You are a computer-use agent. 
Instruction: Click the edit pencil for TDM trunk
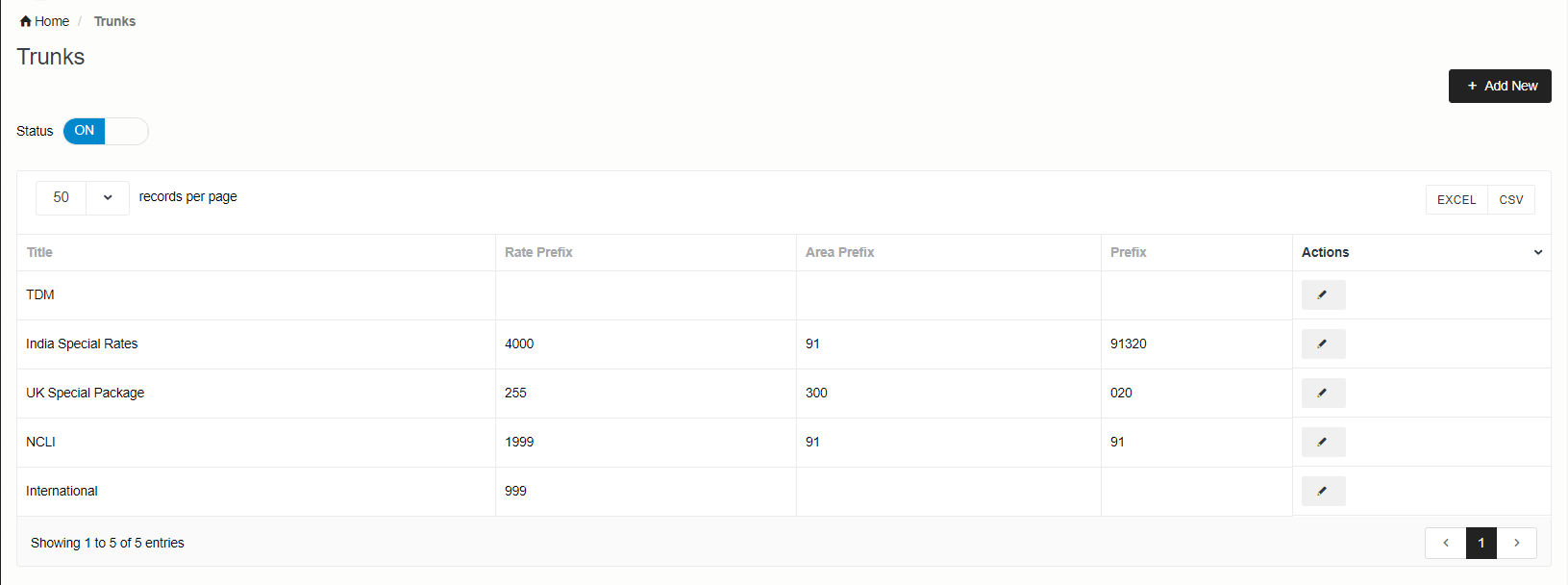[1323, 295]
